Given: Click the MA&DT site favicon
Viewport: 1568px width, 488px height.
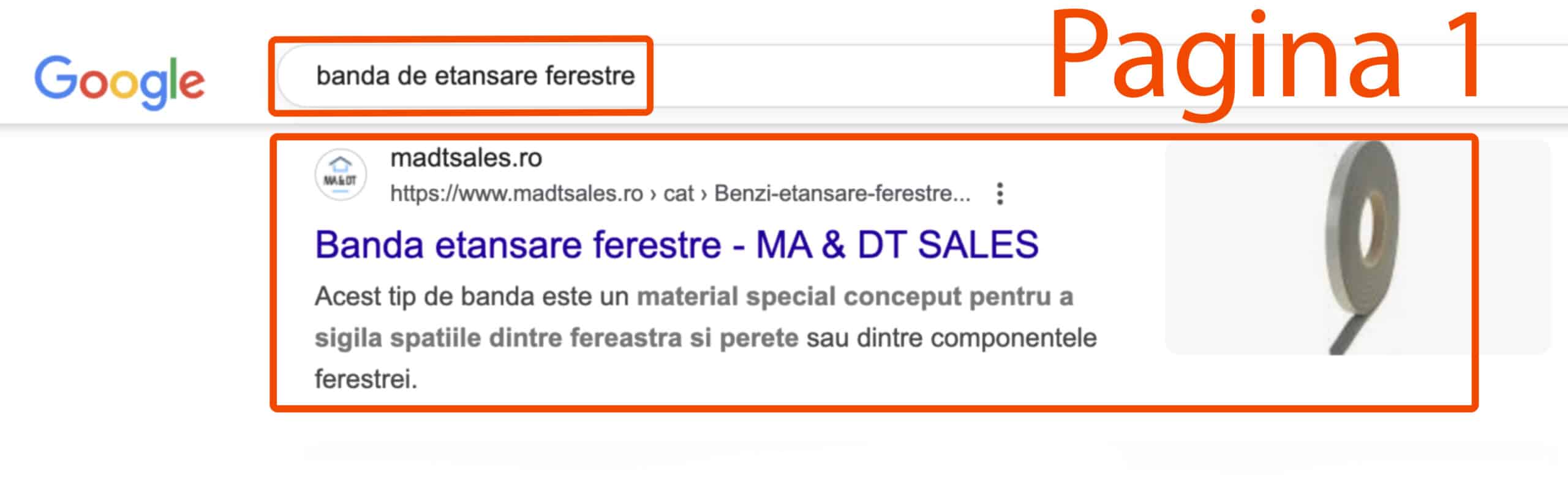Looking at the screenshot, I should click(x=341, y=175).
